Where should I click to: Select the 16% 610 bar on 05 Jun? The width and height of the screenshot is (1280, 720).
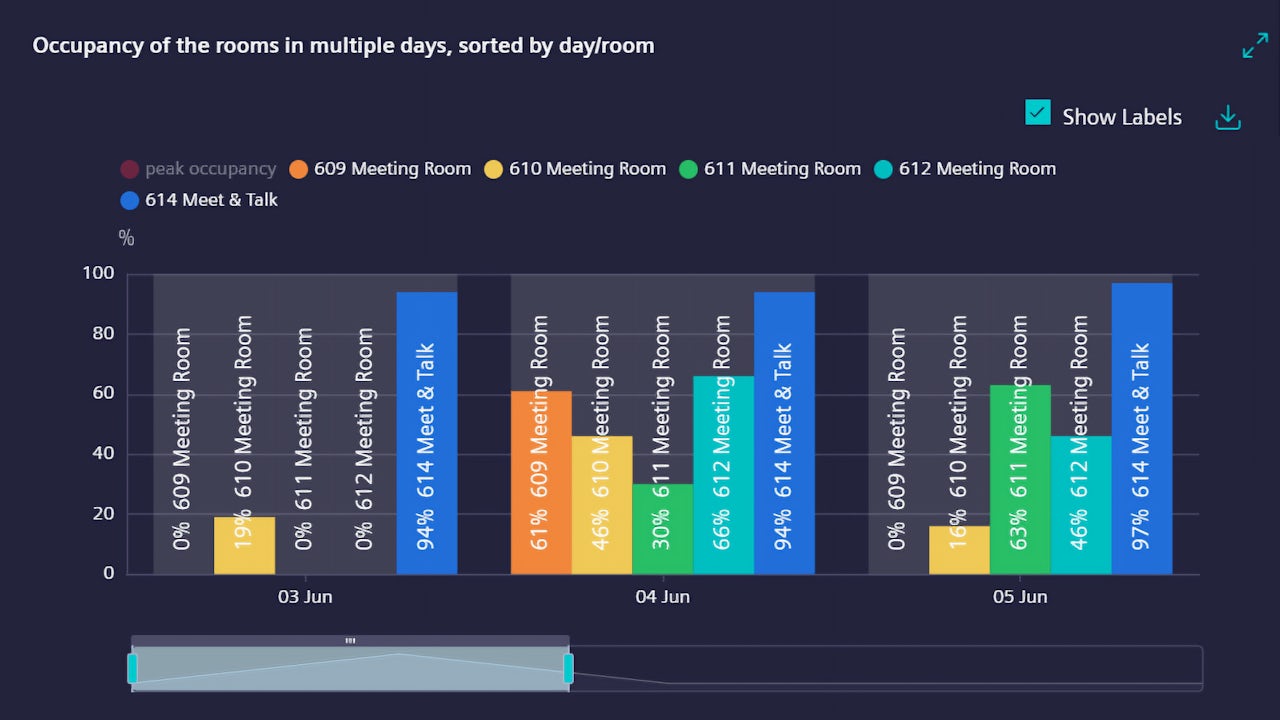960,550
